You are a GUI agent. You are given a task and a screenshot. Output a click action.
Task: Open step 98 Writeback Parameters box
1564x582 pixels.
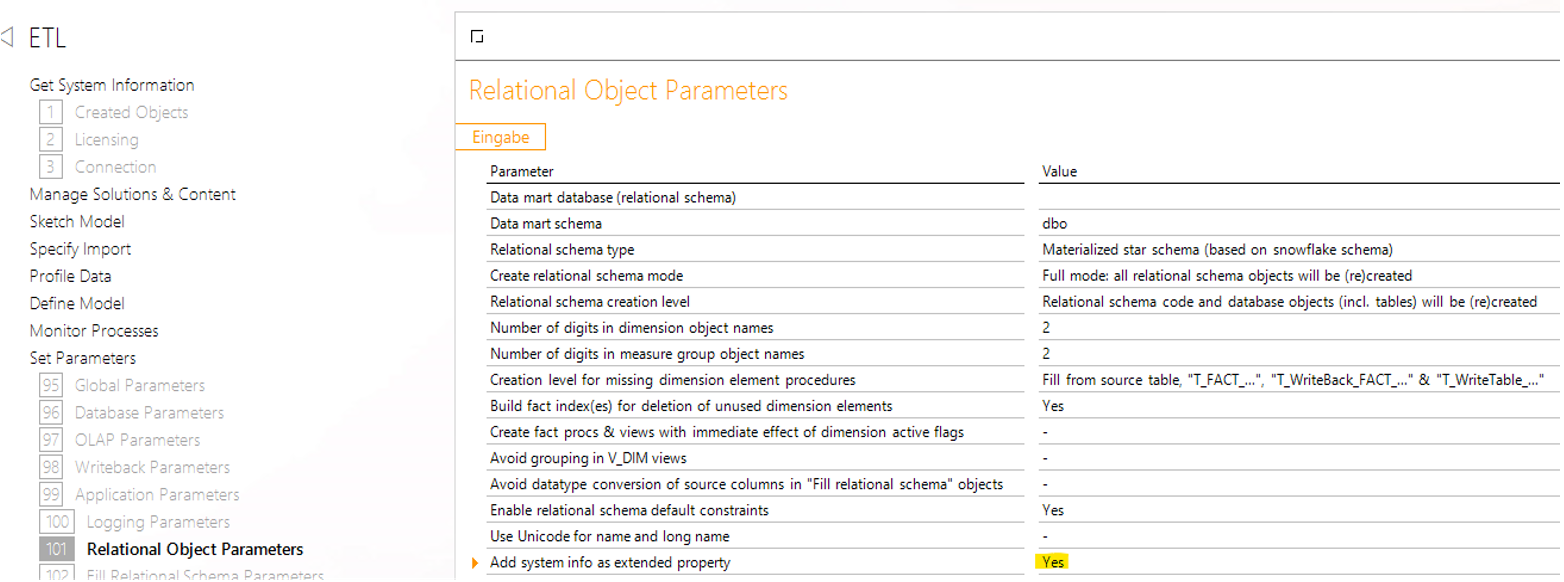pyautogui.click(x=52, y=467)
